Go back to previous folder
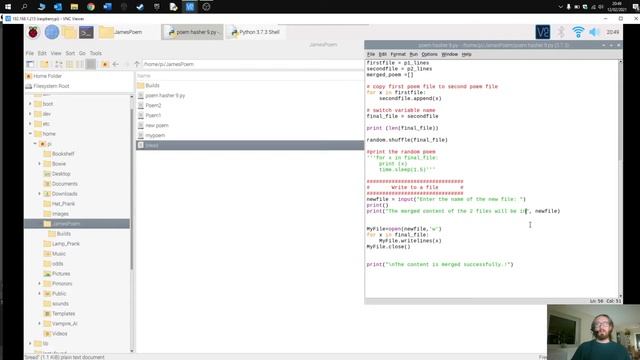This screenshot has width=640, height=360. [116, 64]
